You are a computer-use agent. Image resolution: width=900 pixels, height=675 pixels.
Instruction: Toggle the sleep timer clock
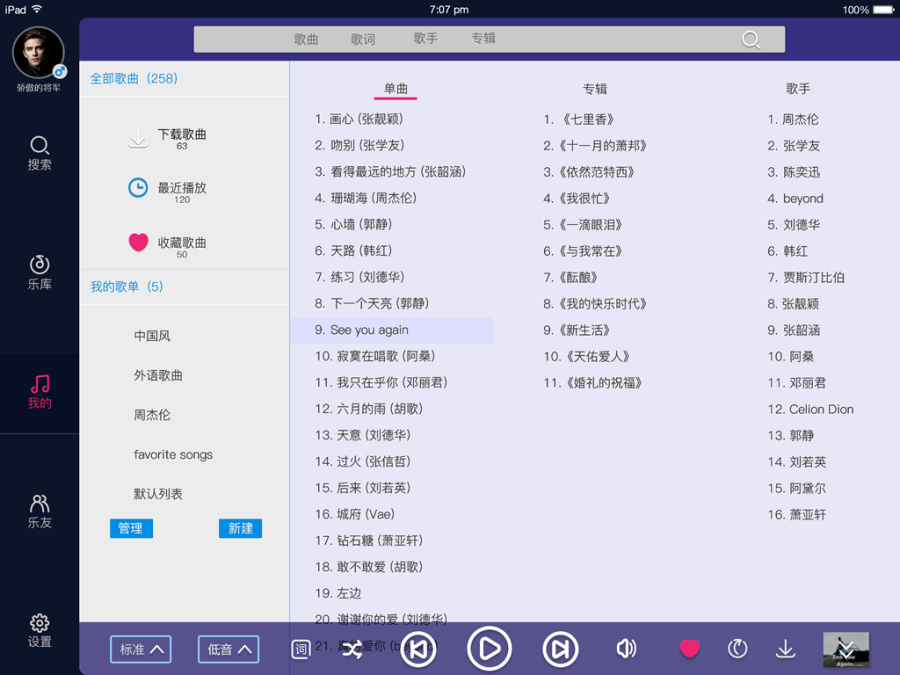pos(737,648)
